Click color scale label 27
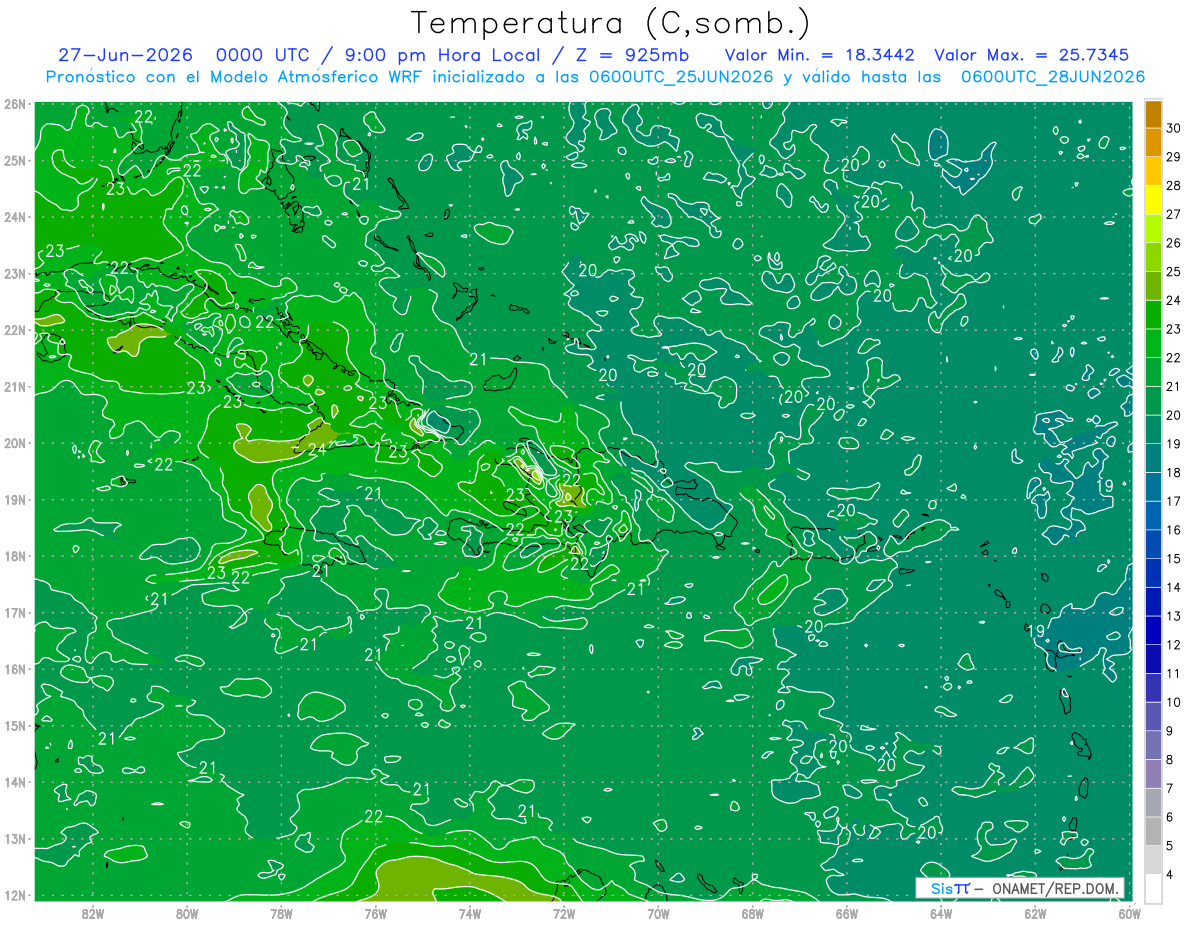 (x=1174, y=214)
